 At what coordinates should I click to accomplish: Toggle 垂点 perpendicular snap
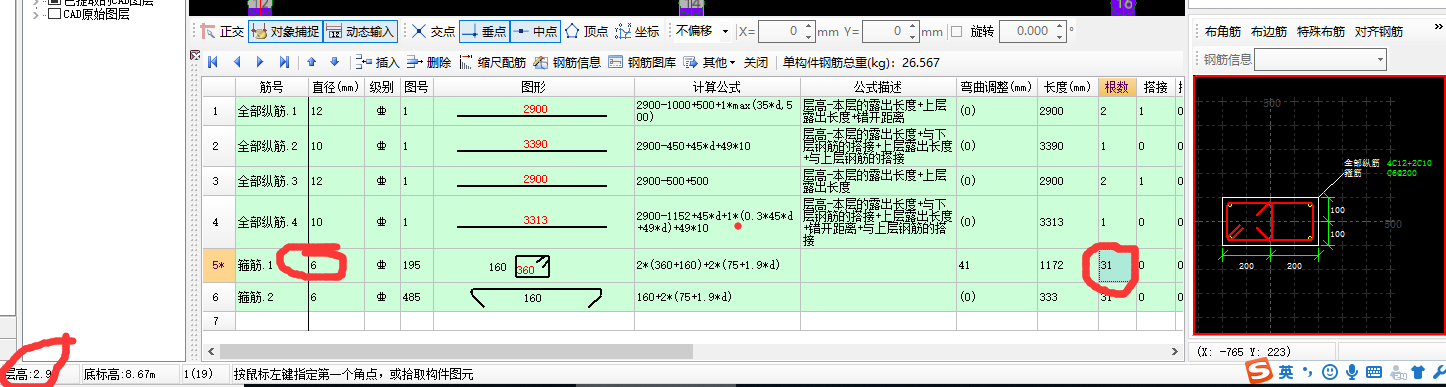click(484, 32)
